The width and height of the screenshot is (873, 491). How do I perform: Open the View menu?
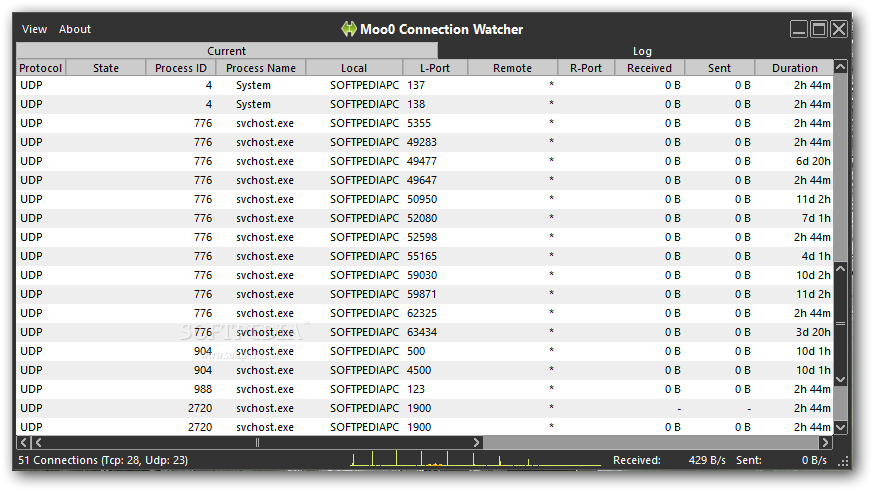[x=34, y=29]
